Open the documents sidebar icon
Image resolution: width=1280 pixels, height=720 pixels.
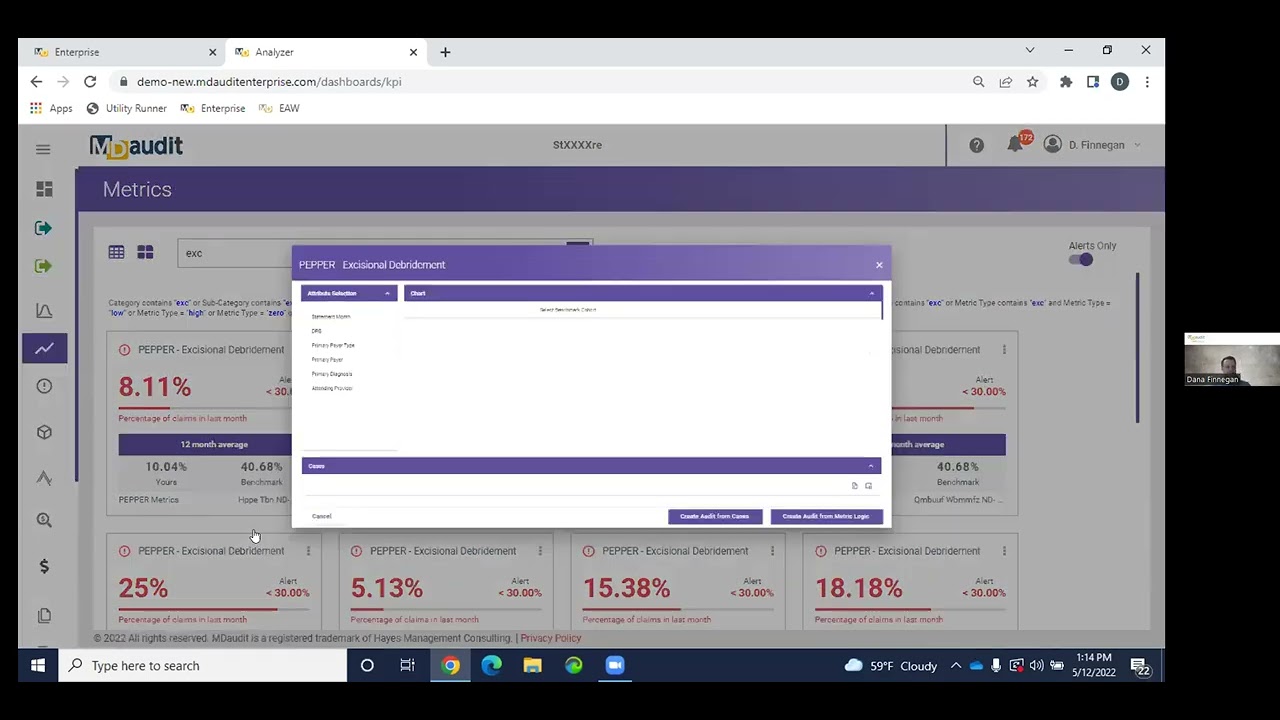44,616
